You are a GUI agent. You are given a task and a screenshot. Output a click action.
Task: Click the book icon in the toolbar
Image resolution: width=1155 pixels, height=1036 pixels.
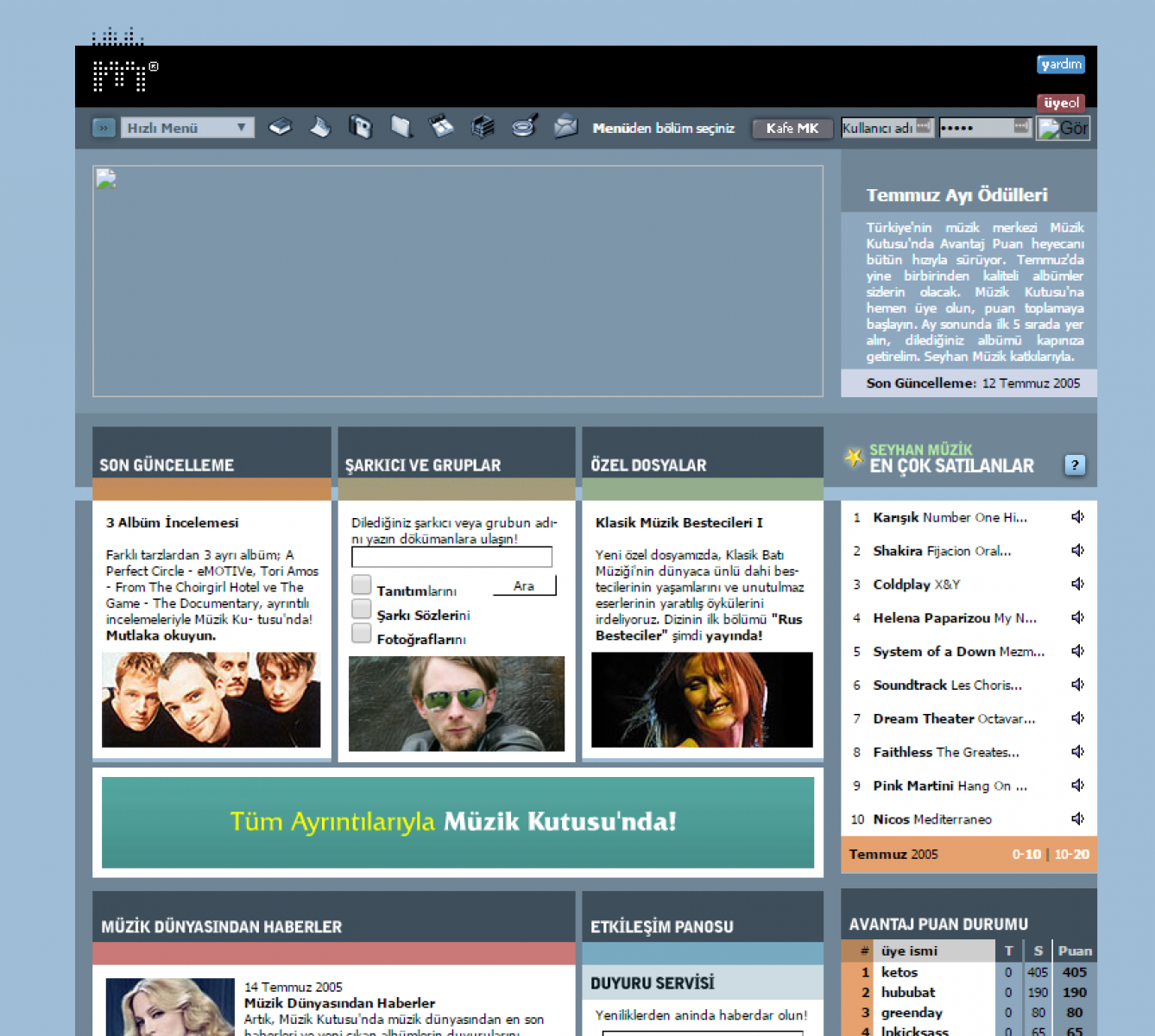[x=281, y=128]
